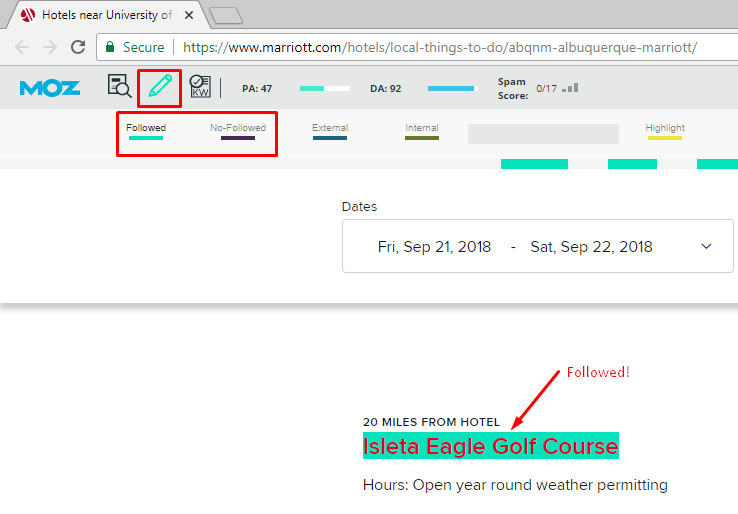Toggle External link highlighting
Image resolution: width=738 pixels, height=514 pixels.
(x=330, y=131)
